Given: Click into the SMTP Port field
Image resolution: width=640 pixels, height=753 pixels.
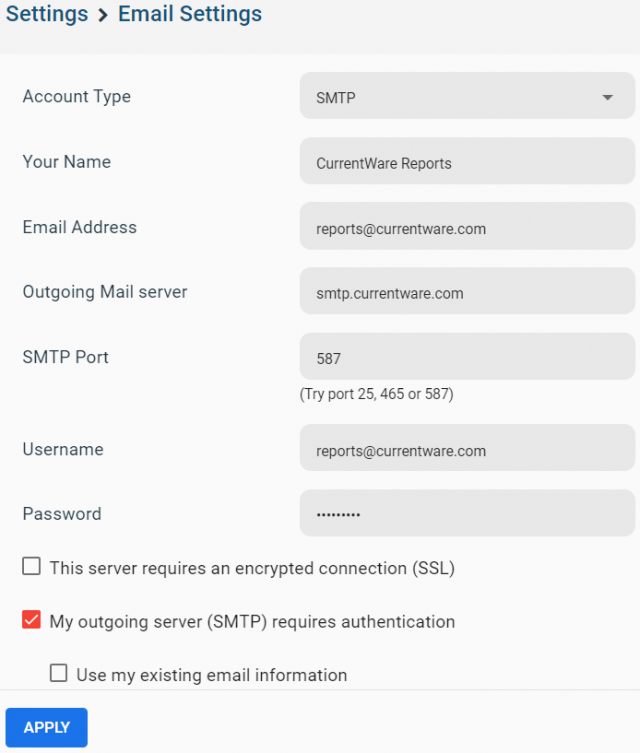Looking at the screenshot, I should click(x=467, y=356).
